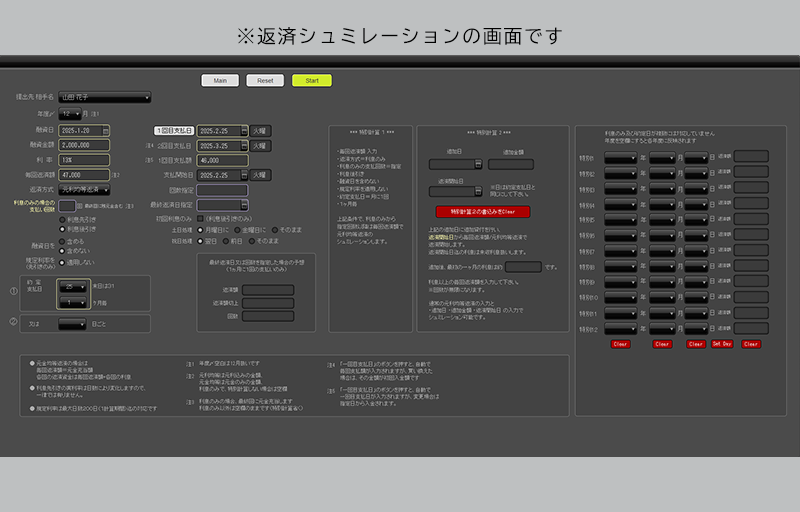Click the 回数指定 input field
Screen dimensions: 800x512
click(x=222, y=190)
